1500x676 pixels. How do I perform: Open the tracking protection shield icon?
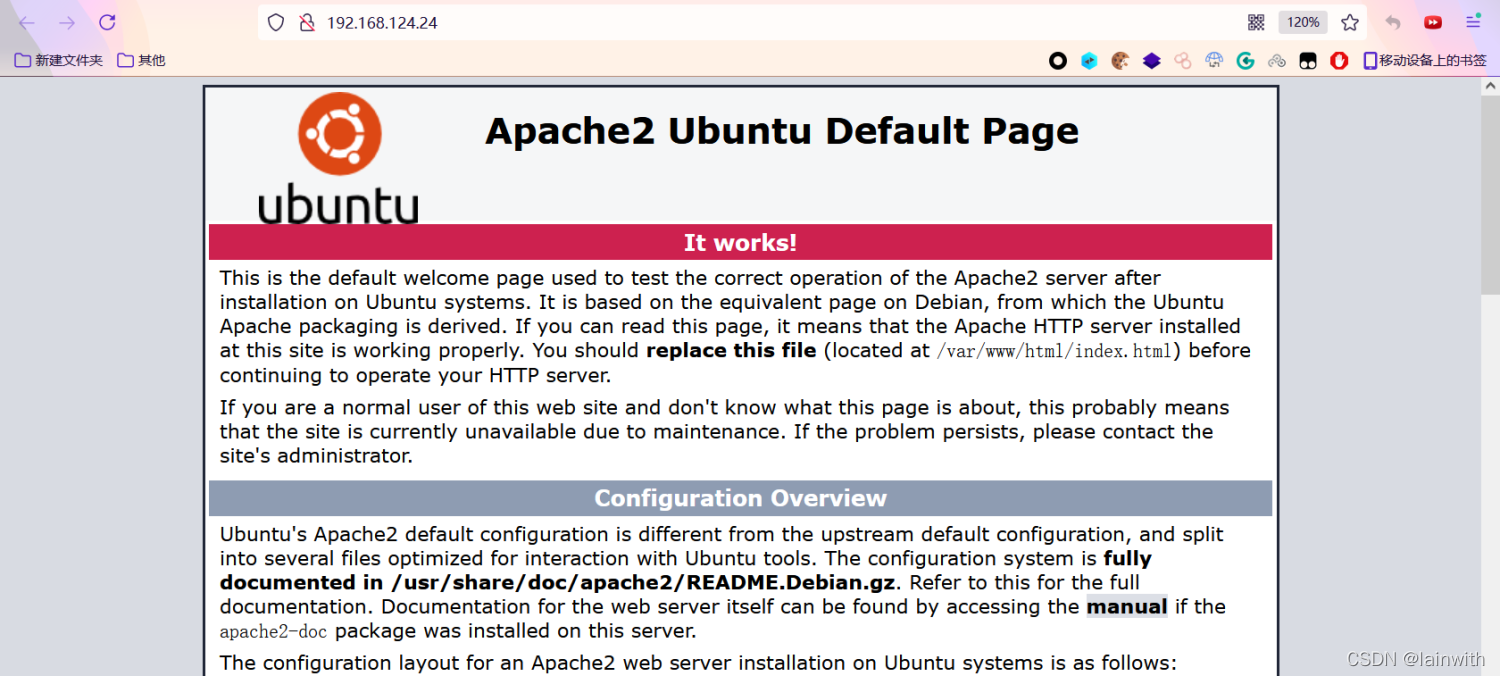(276, 22)
